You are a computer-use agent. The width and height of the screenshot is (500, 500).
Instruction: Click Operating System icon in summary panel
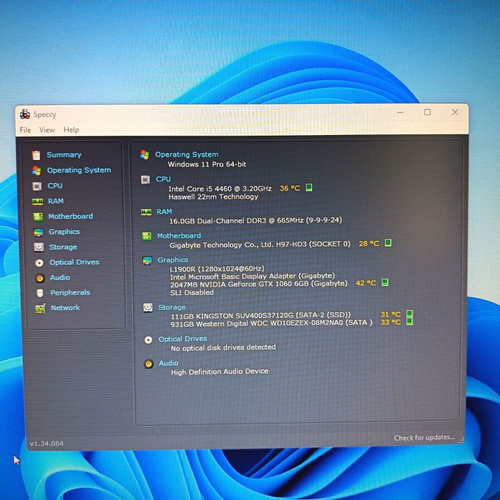click(145, 154)
